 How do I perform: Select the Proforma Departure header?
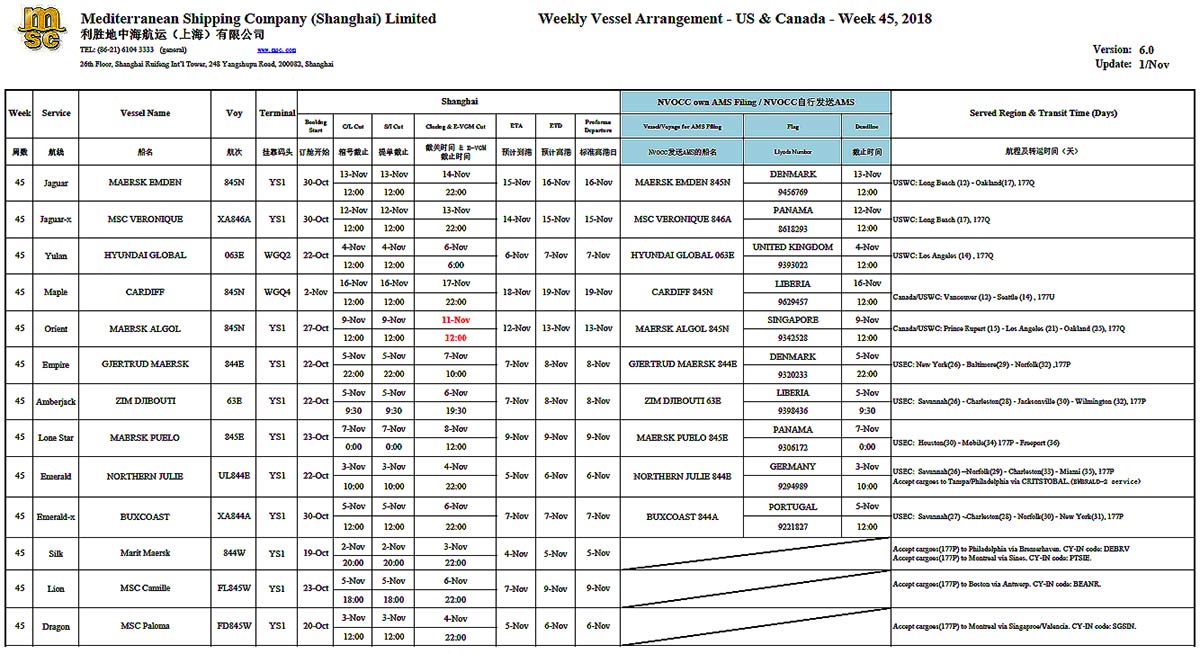[x=598, y=126]
